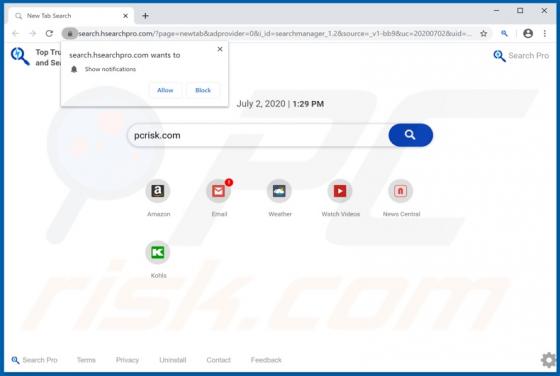Click the Search Pro footer link

(34, 360)
